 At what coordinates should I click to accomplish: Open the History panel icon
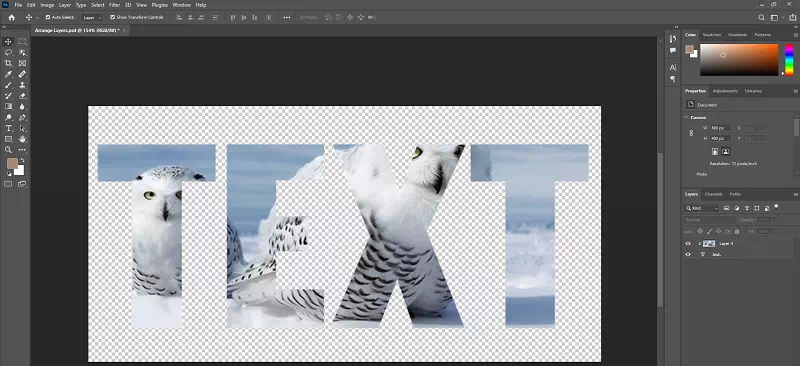673,39
